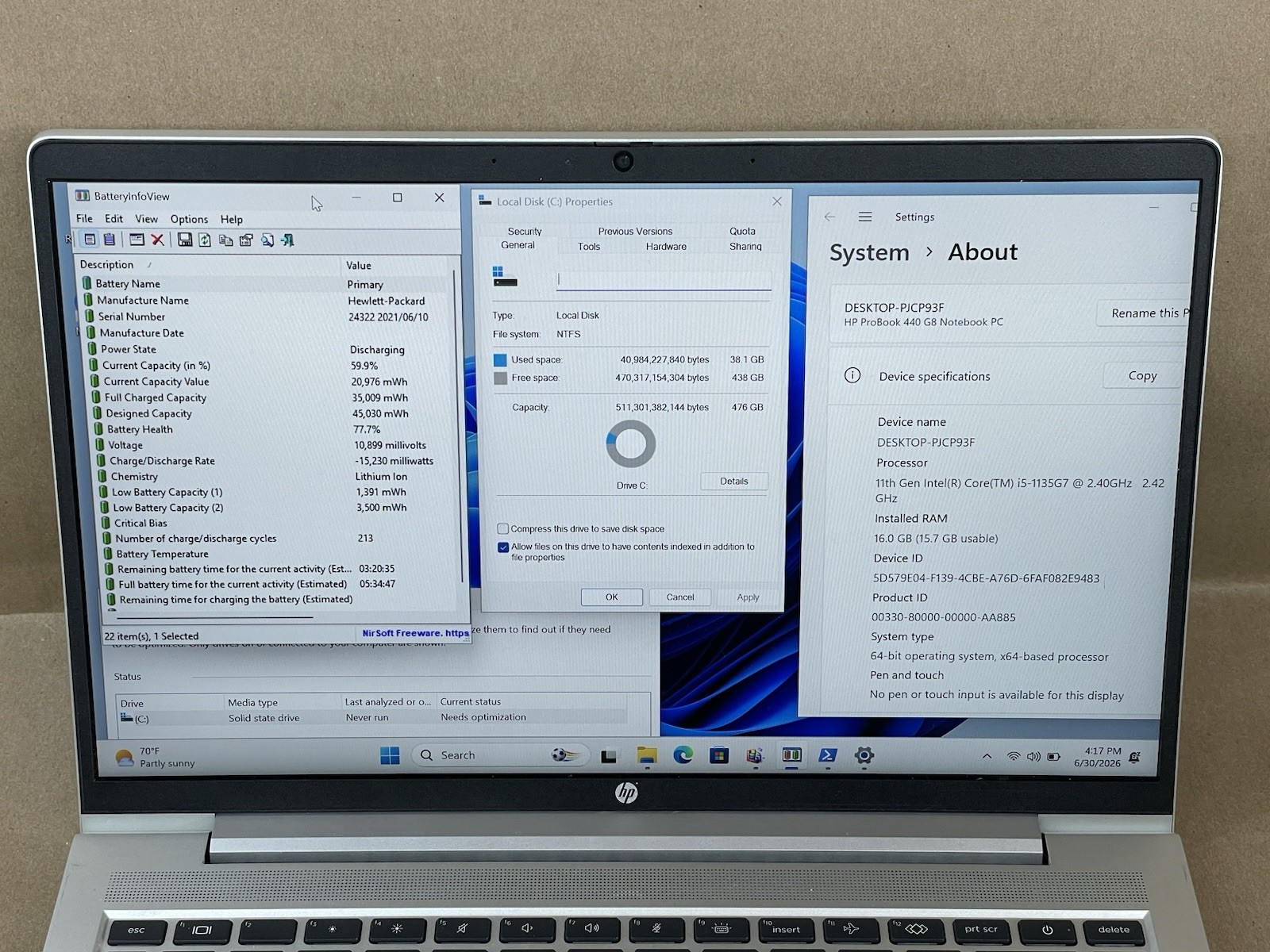Click the red X delete toolbar icon
This screenshot has height=952, width=1270.
click(x=157, y=240)
